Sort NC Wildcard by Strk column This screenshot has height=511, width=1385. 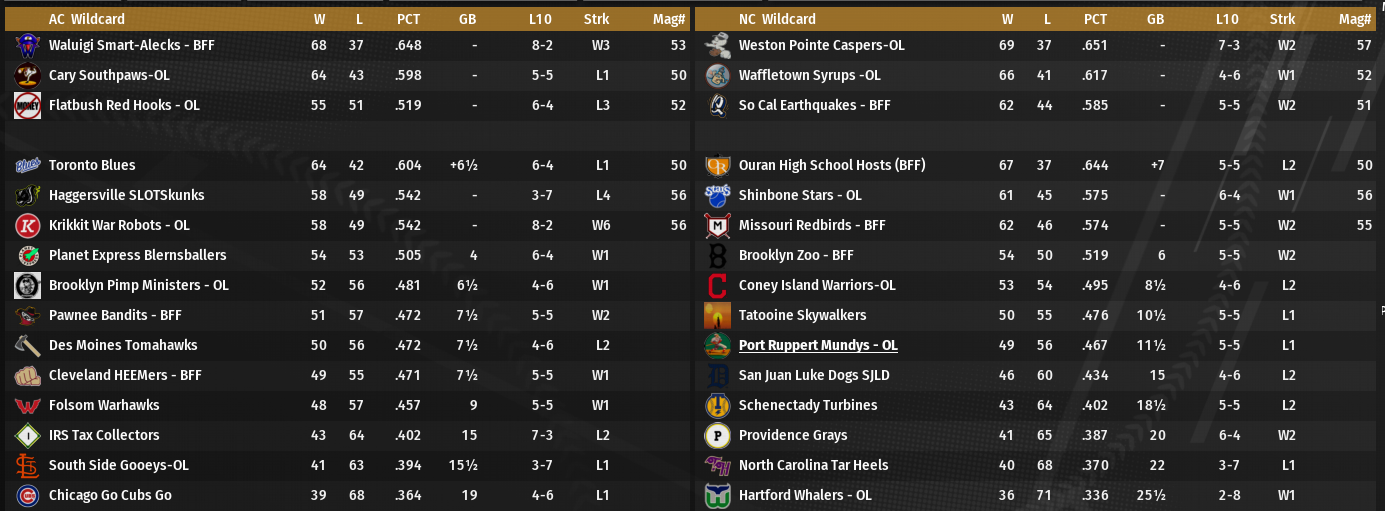point(1282,18)
